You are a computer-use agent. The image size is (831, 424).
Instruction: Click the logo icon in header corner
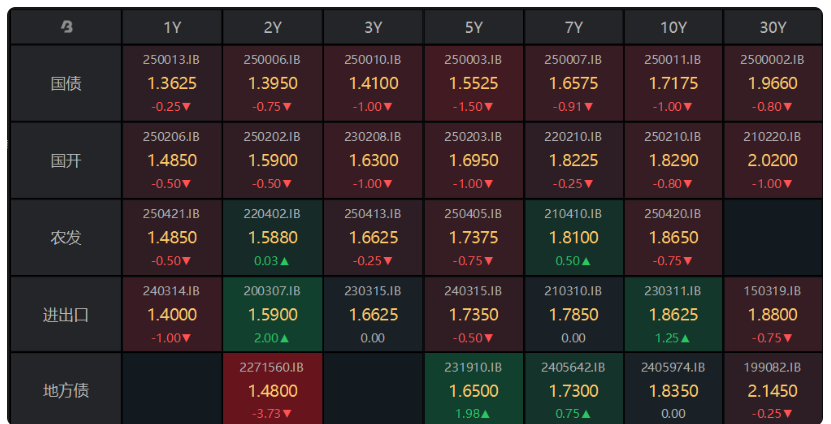pos(66,27)
